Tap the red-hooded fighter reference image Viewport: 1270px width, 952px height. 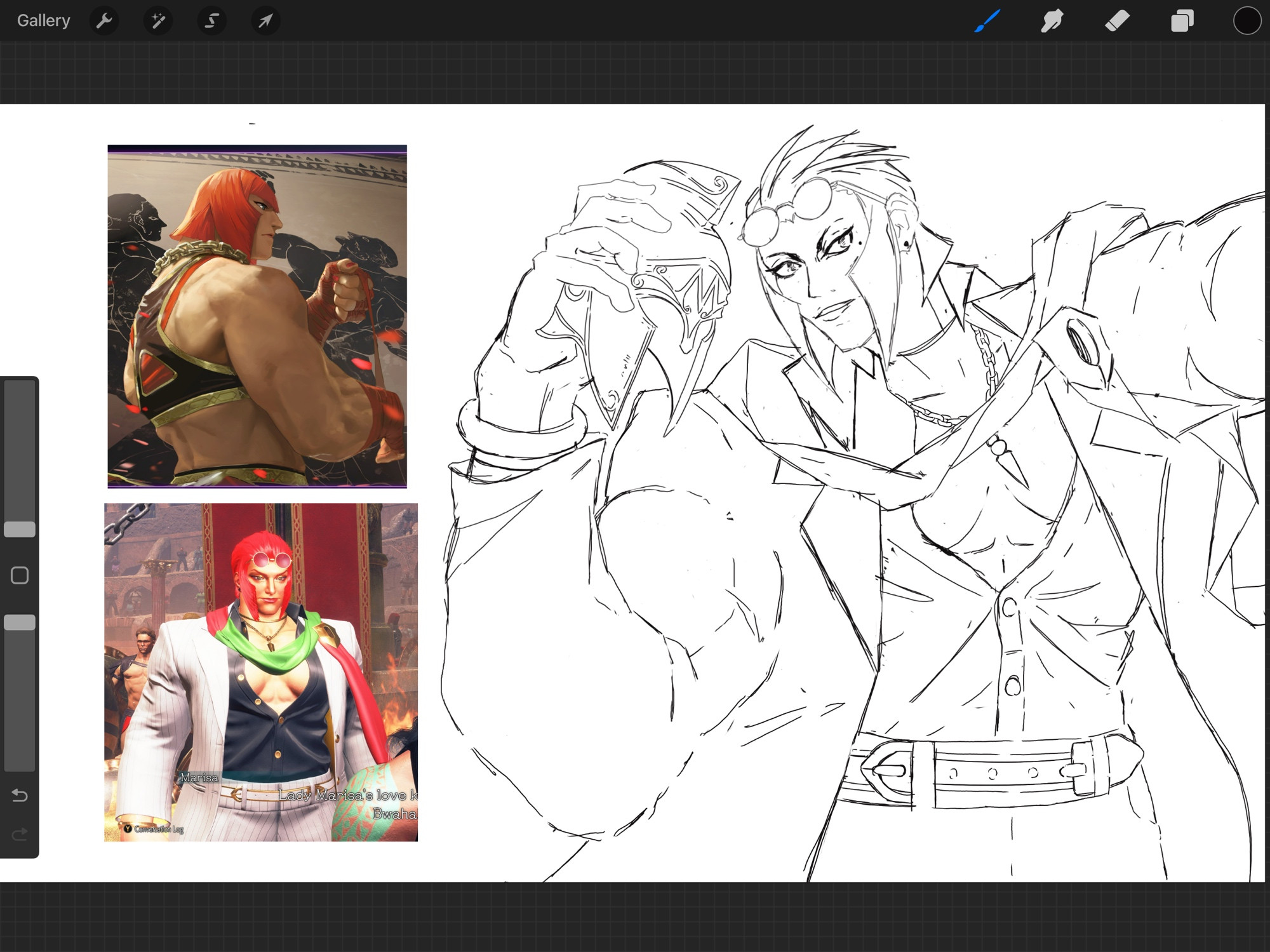(257, 316)
